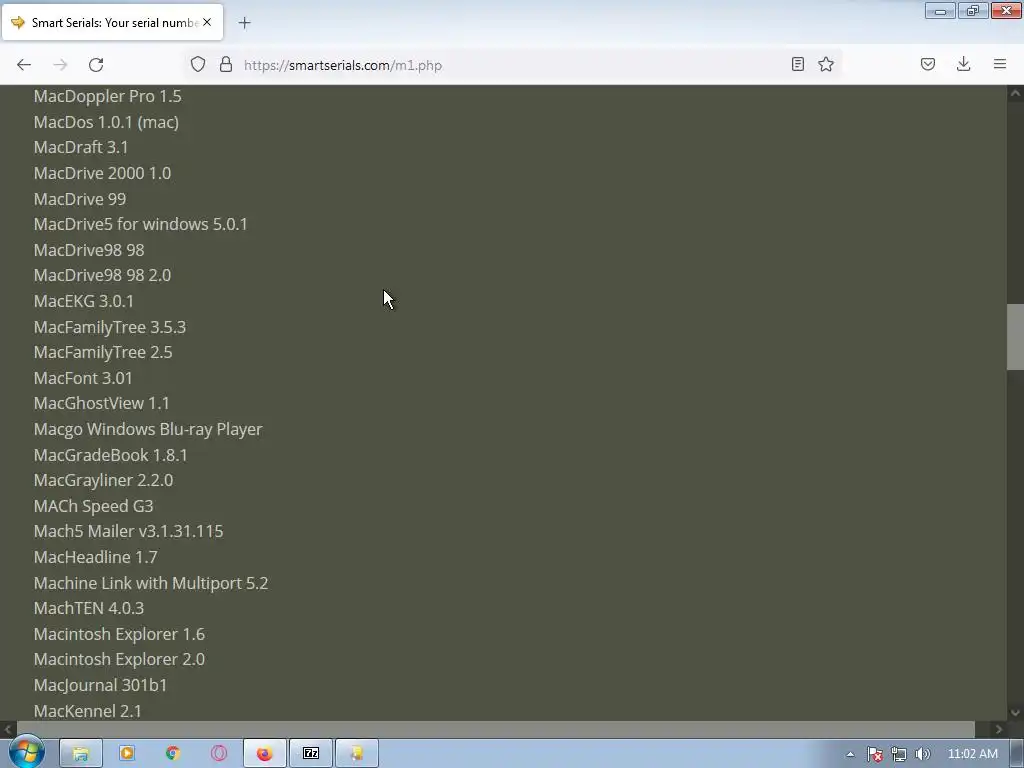Open Macintosh Explorer 2.0 link

tap(120, 659)
